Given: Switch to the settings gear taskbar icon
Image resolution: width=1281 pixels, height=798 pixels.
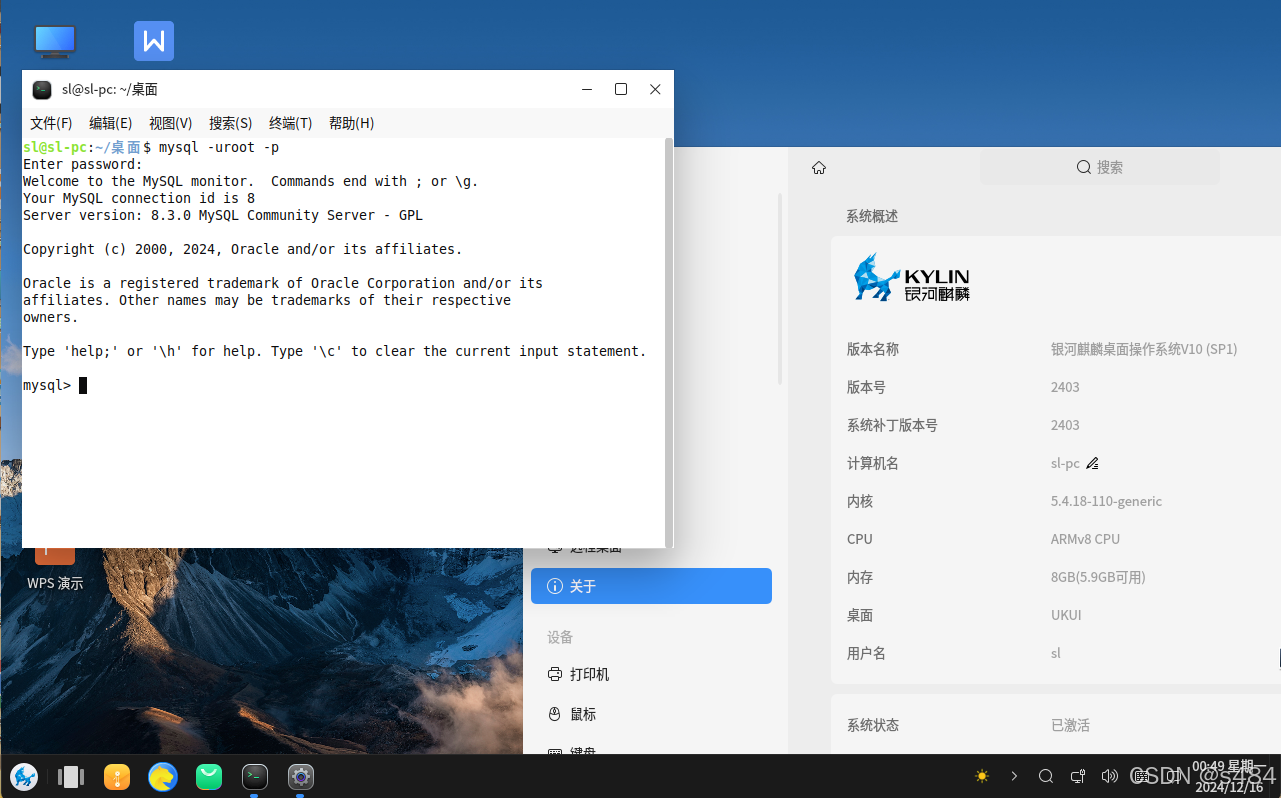Looking at the screenshot, I should 301,776.
